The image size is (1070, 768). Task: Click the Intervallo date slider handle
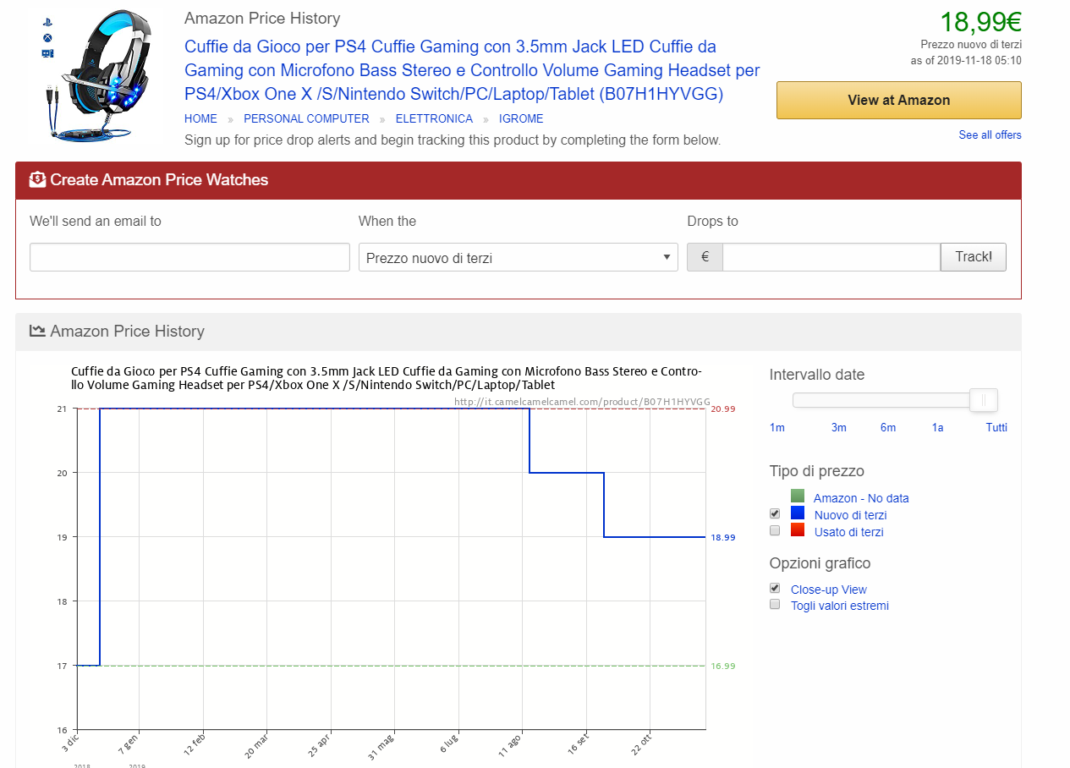[x=983, y=400]
